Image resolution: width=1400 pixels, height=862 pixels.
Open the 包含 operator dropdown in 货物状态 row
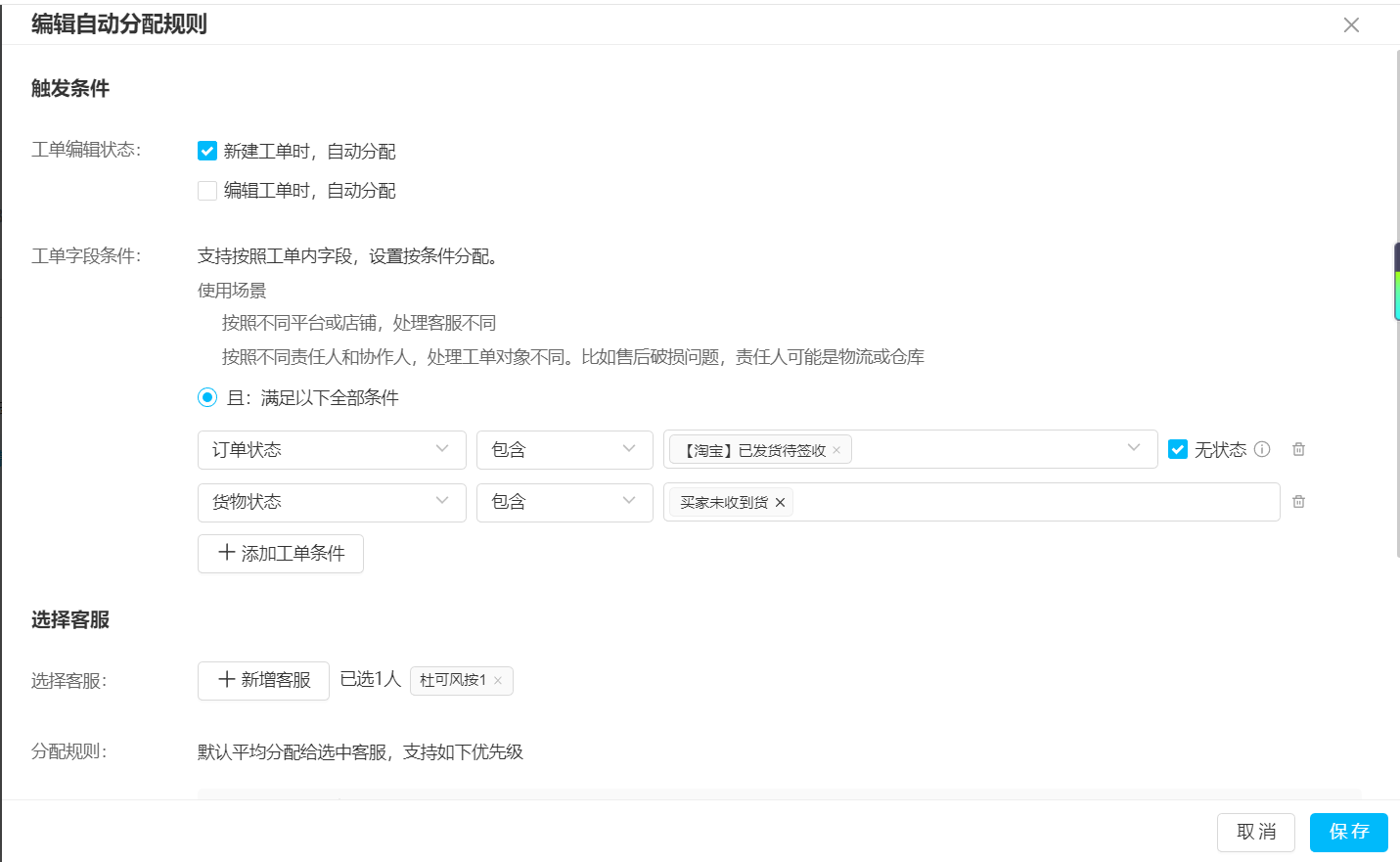[x=565, y=502]
